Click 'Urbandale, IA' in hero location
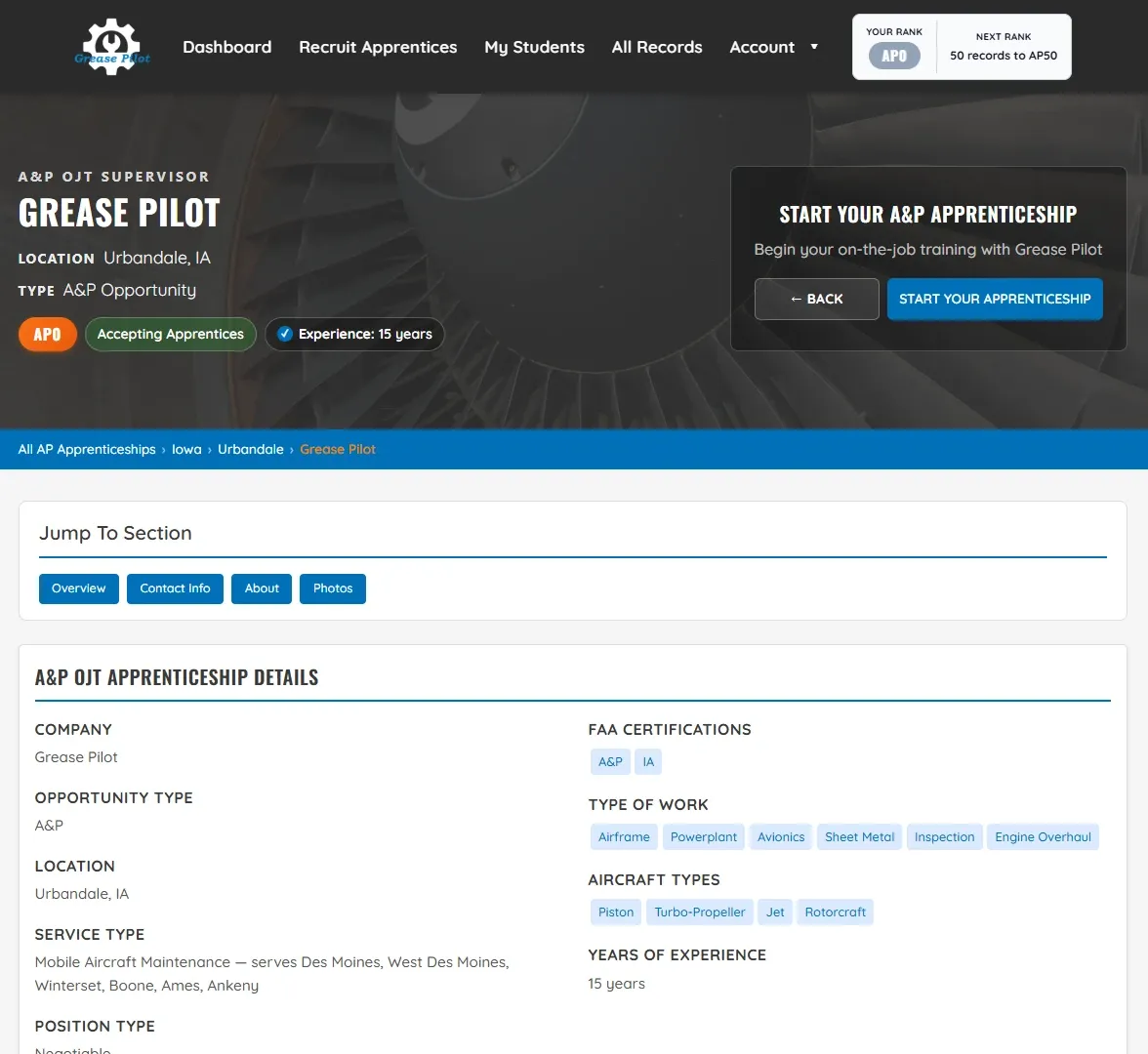This screenshot has height=1054, width=1148. click(157, 258)
